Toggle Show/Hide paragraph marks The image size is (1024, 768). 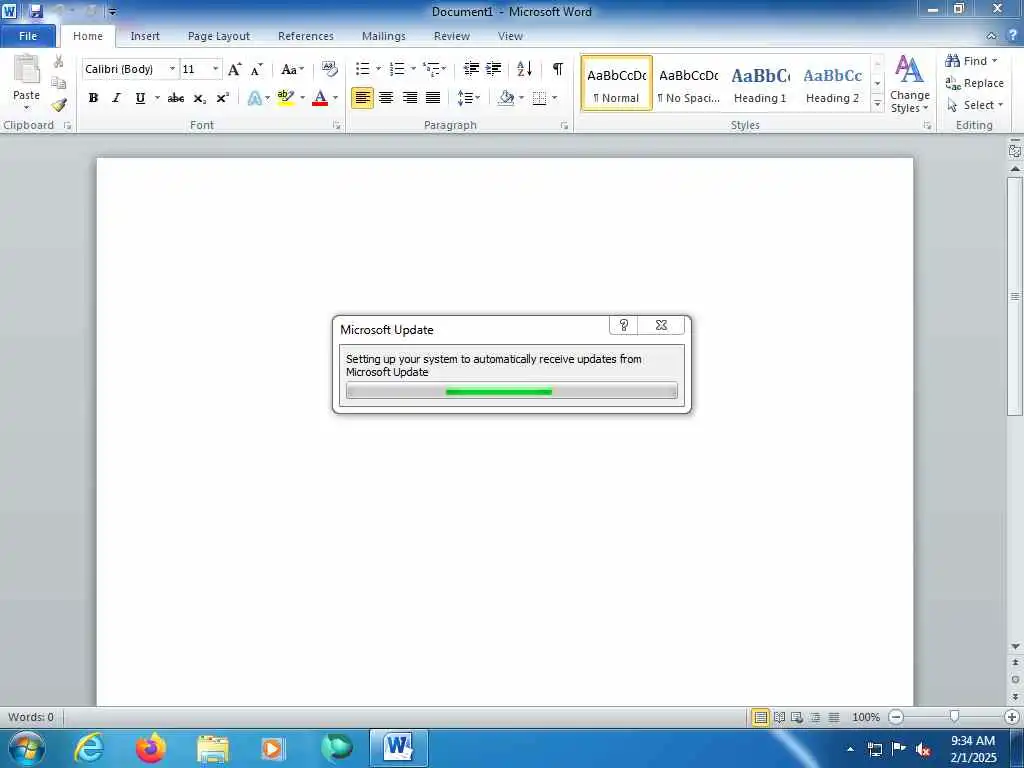[x=558, y=69]
